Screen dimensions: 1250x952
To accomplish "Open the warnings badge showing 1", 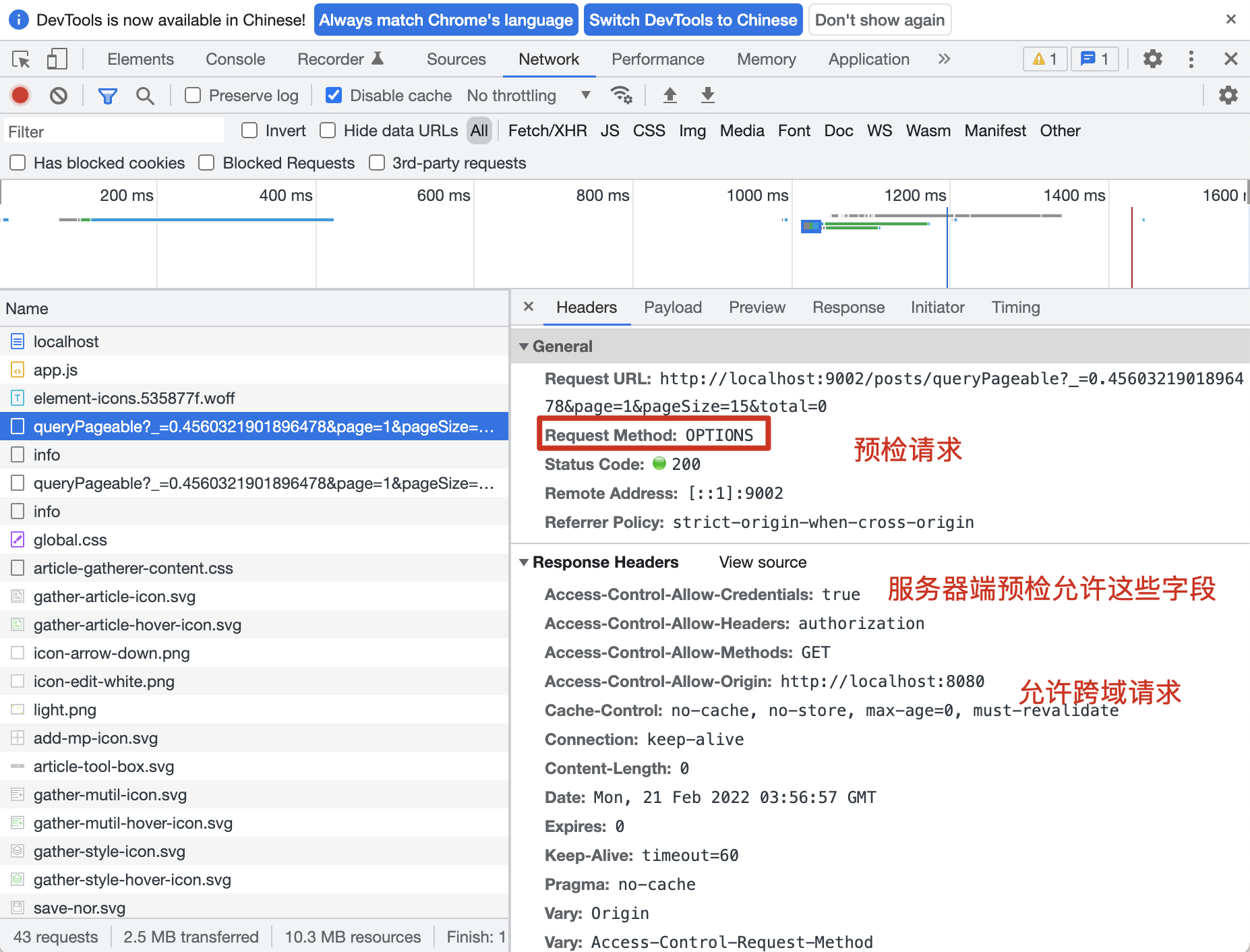I will click(1044, 59).
